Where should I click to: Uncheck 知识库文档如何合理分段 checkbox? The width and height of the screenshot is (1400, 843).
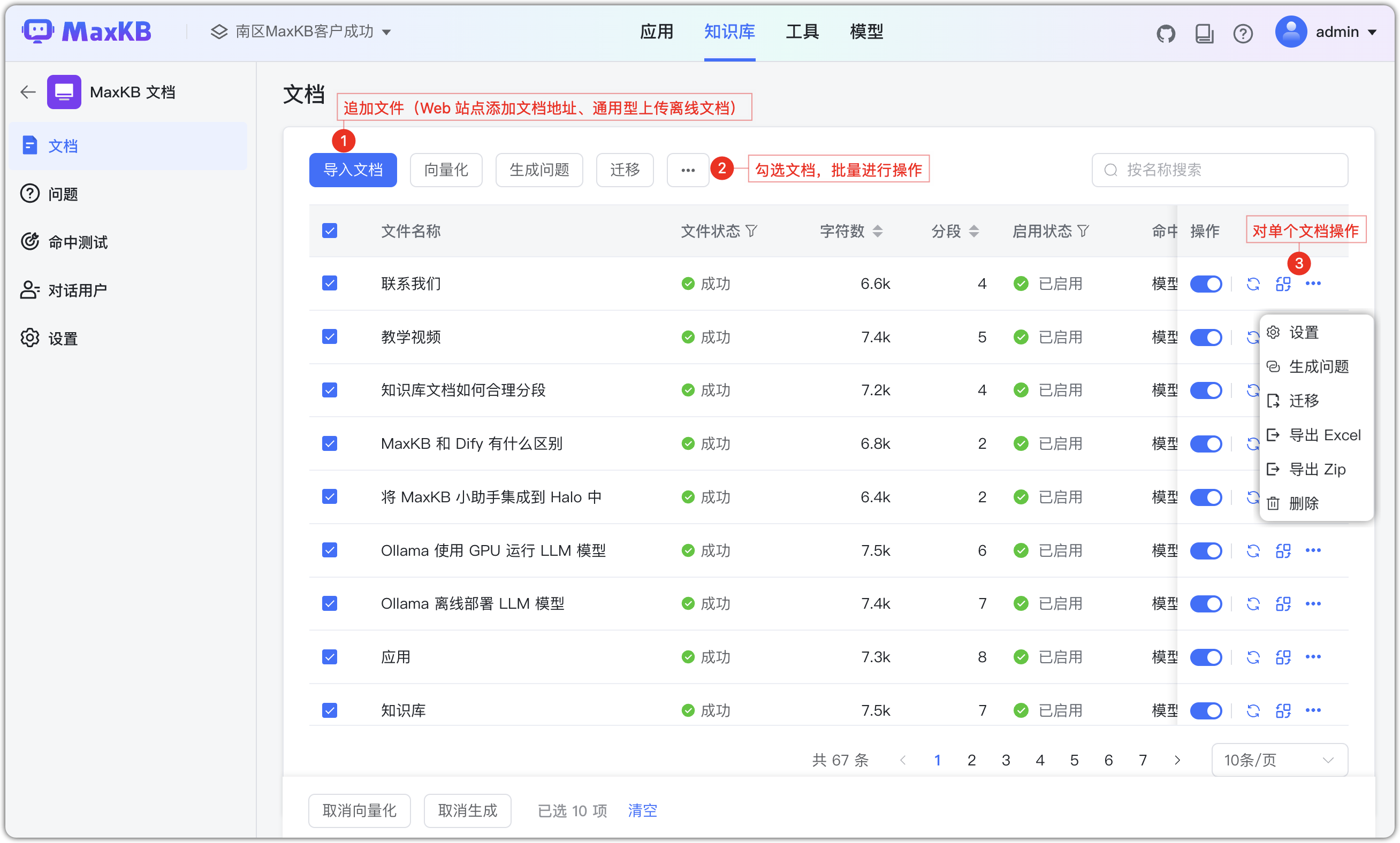(x=330, y=390)
